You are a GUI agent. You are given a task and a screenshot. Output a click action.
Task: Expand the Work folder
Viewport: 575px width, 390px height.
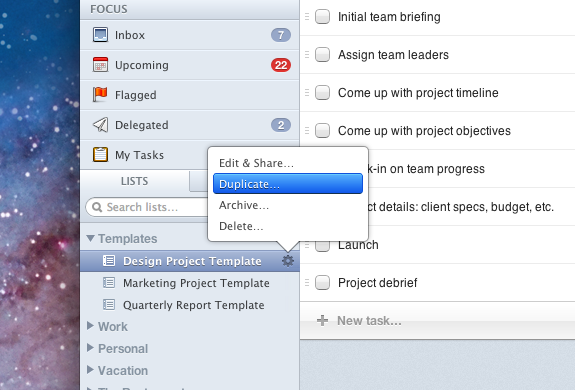point(90,326)
